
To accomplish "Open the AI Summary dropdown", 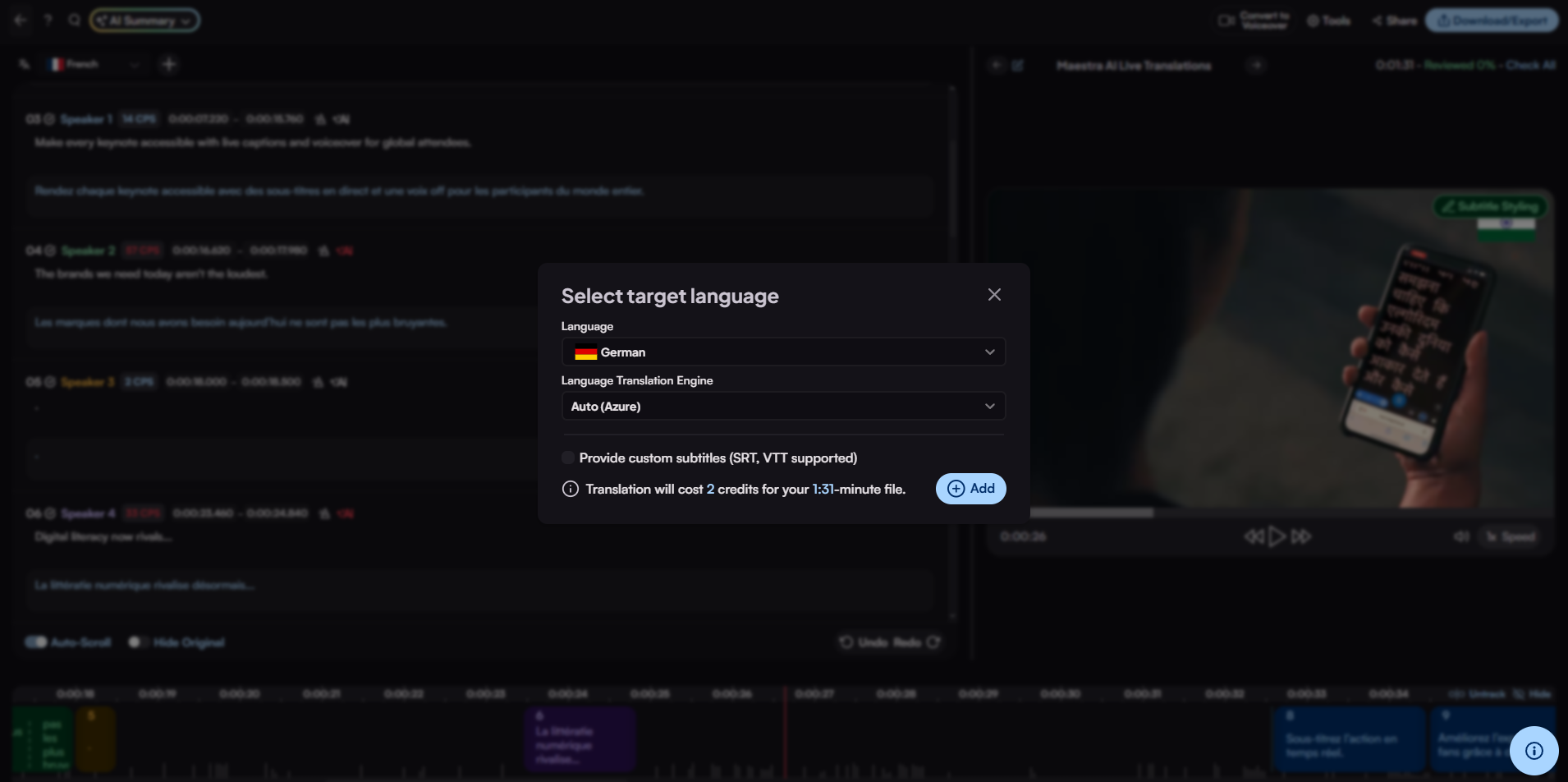I will pos(144,21).
